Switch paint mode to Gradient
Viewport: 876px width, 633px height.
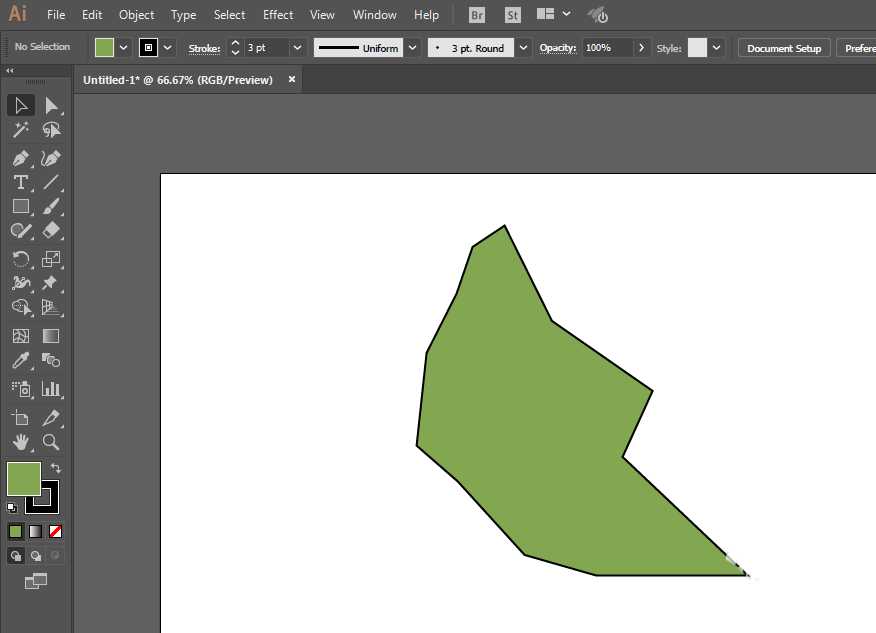point(36,531)
